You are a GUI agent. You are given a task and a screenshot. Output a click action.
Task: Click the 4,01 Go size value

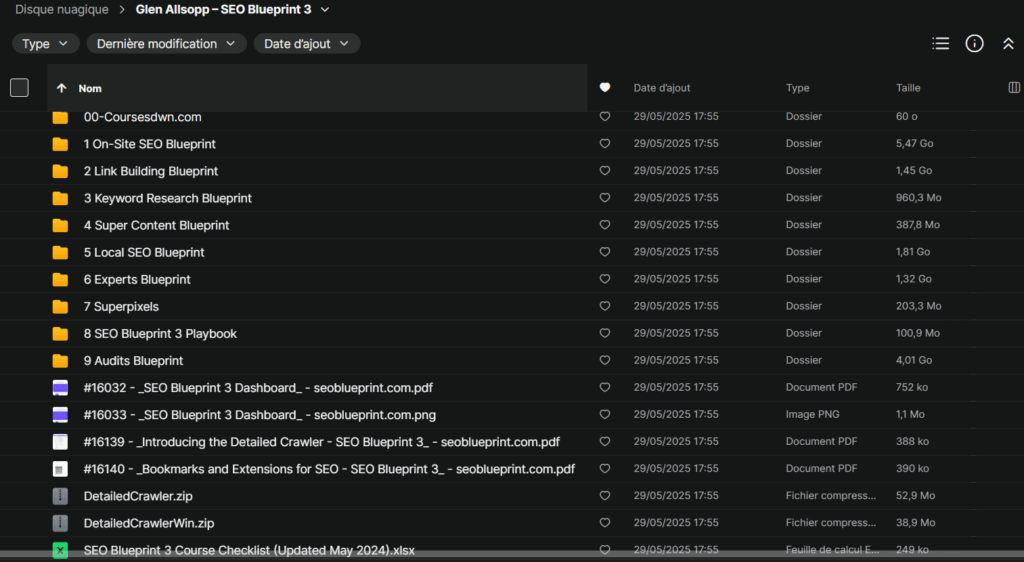coord(914,360)
